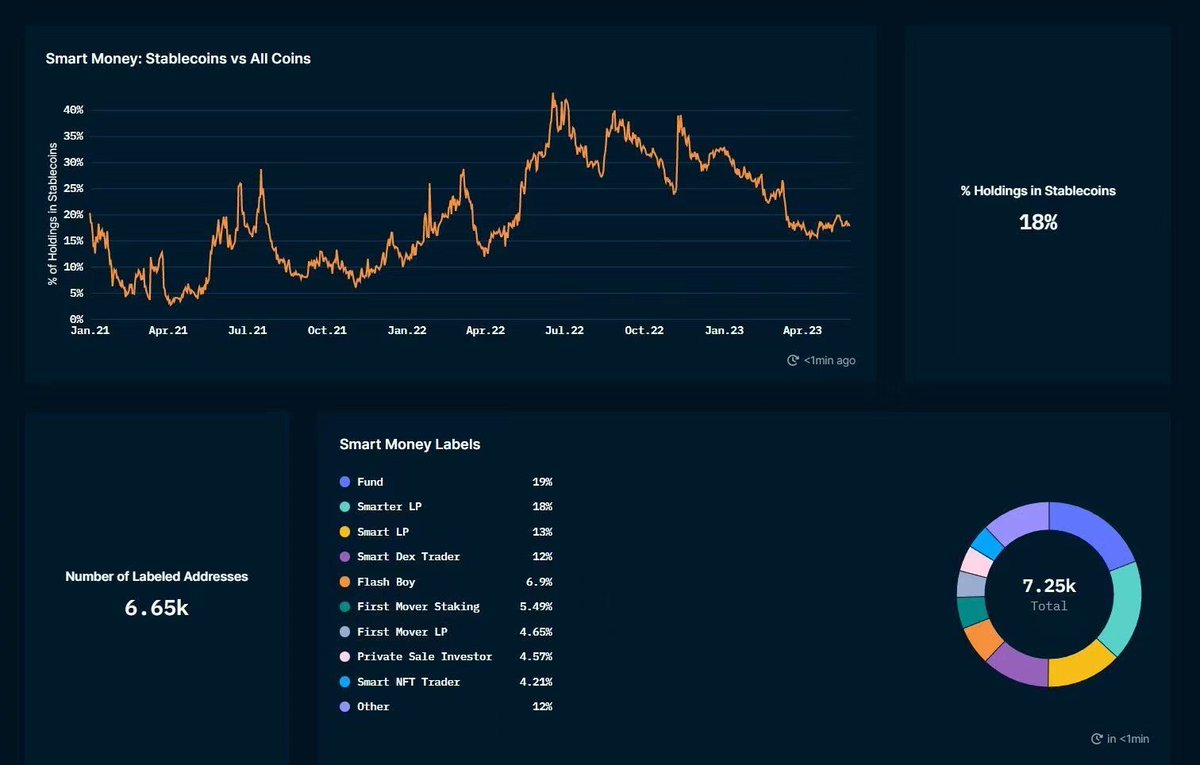
Task: Select the 'Flash Boy' legend label
Action: 386,582
